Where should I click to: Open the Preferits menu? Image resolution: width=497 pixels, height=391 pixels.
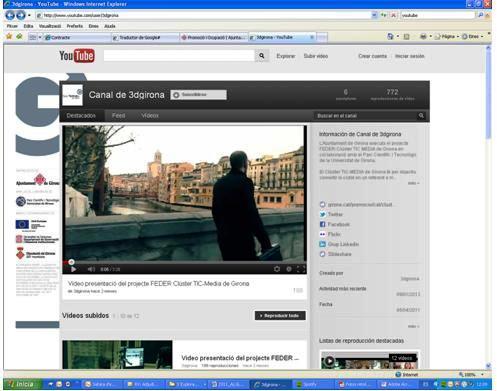coord(75,26)
